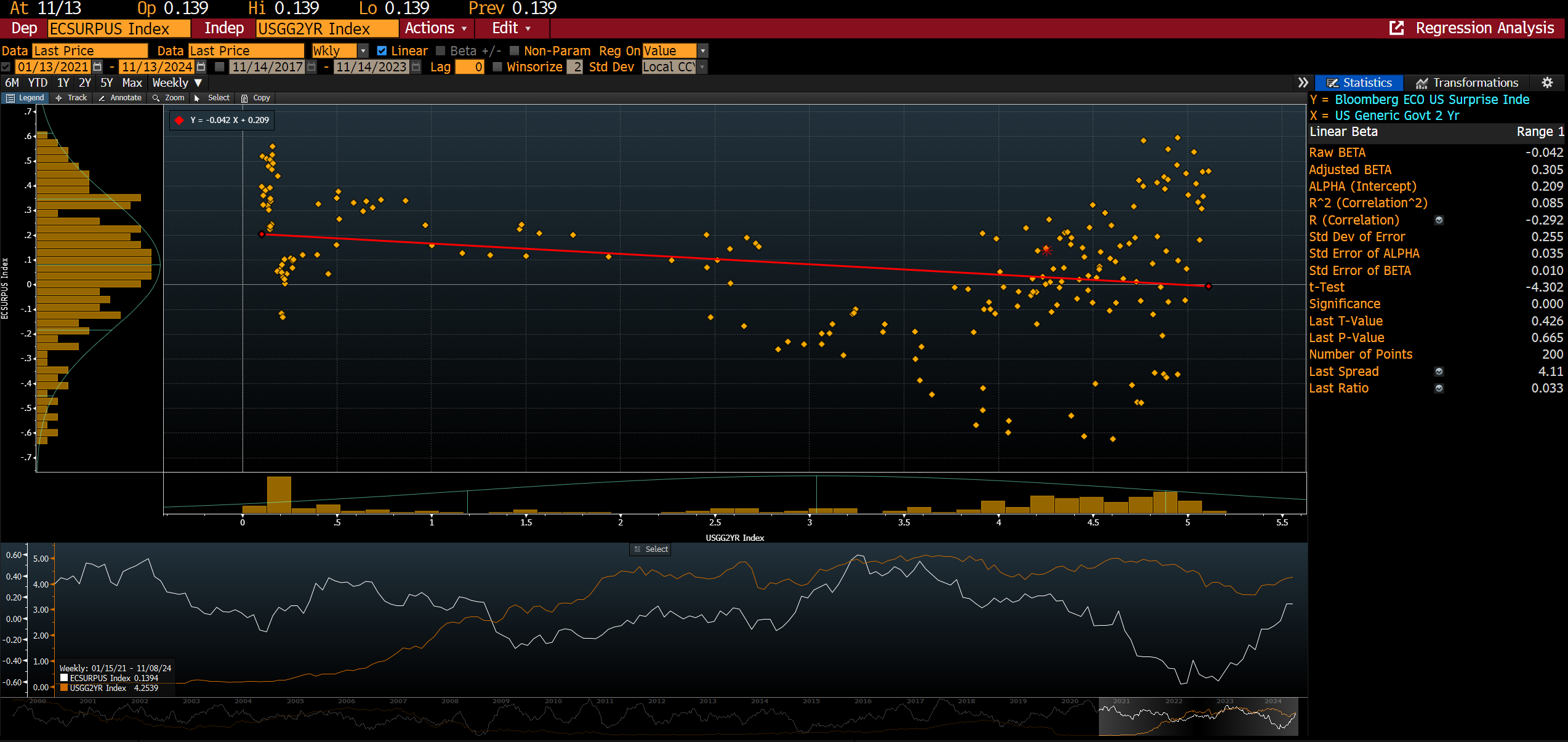1568x742 pixels.
Task: Click the Lag value field
Action: 470,66
